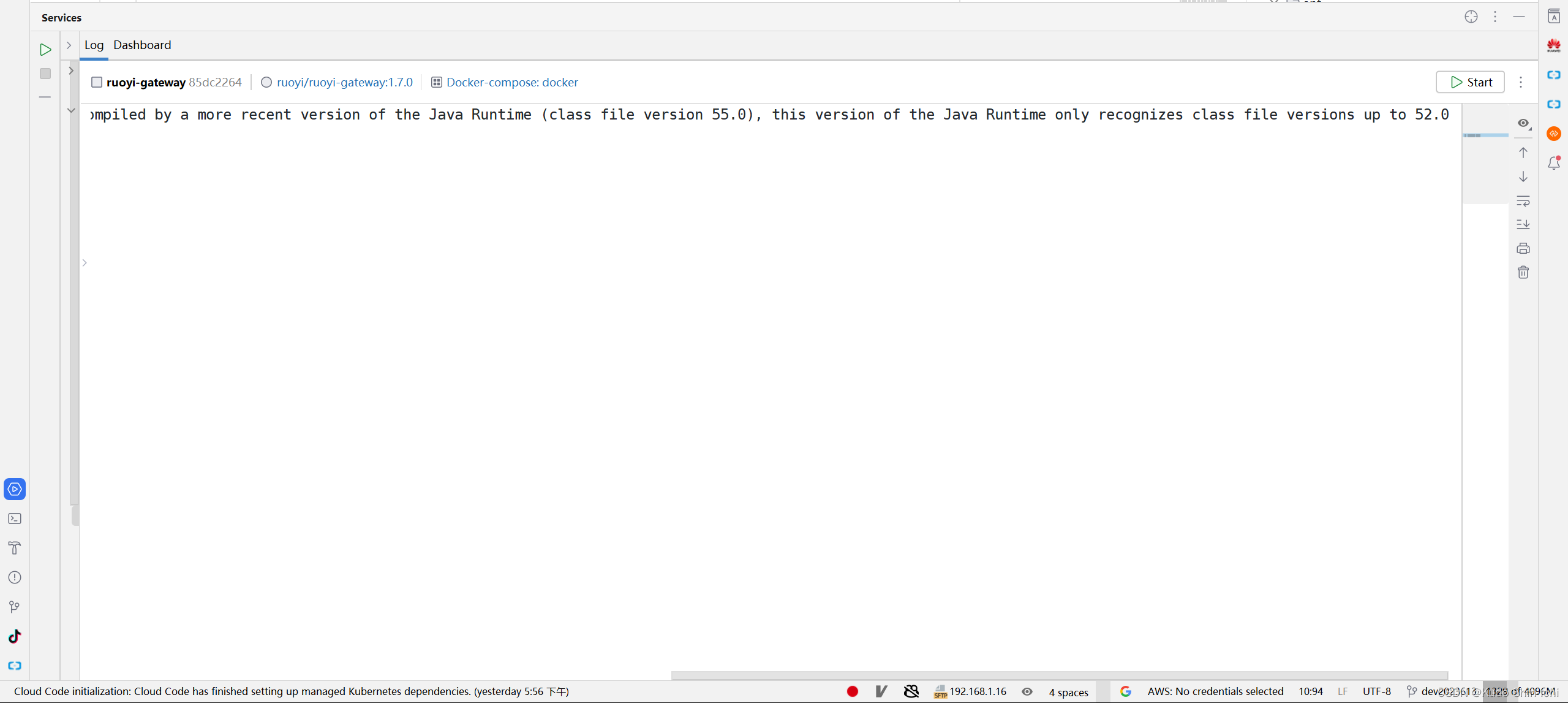Open the Terminal tool window icon
Screen dimensions: 1568x703
tap(15, 519)
